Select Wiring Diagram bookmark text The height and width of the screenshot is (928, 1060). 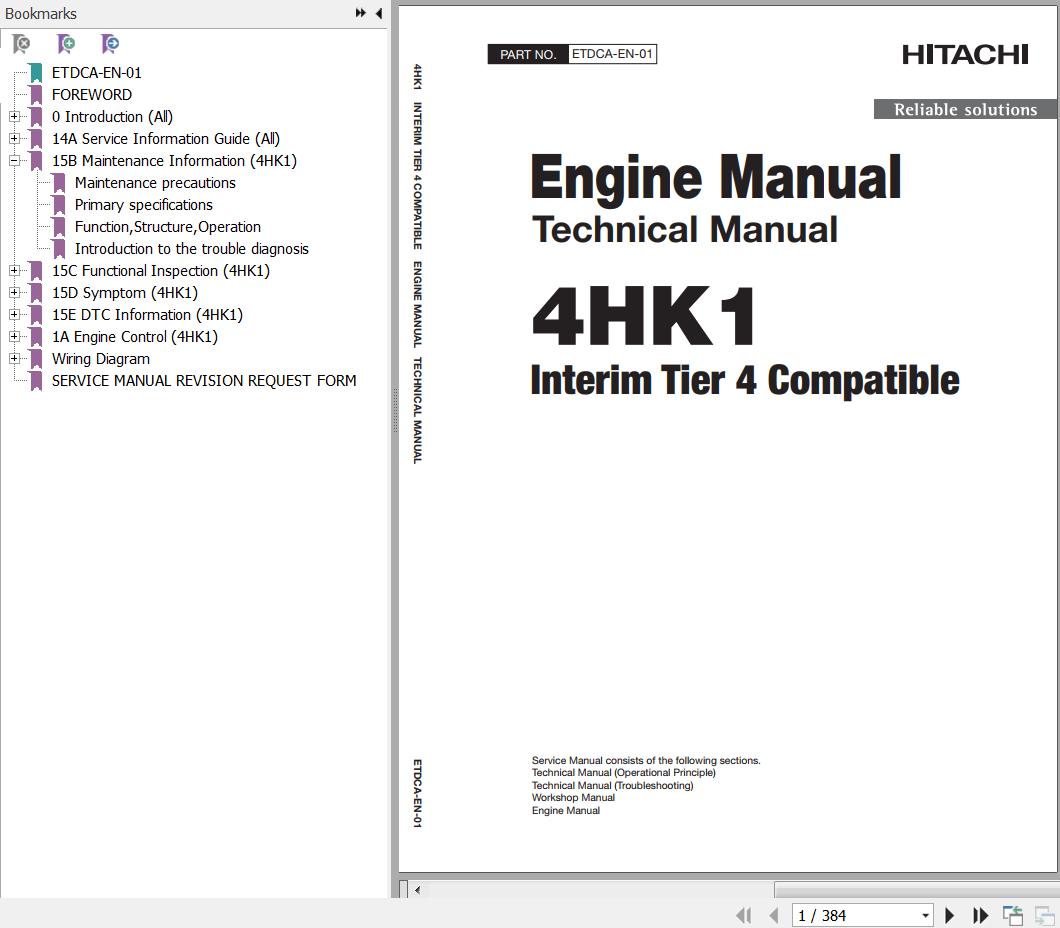101,359
